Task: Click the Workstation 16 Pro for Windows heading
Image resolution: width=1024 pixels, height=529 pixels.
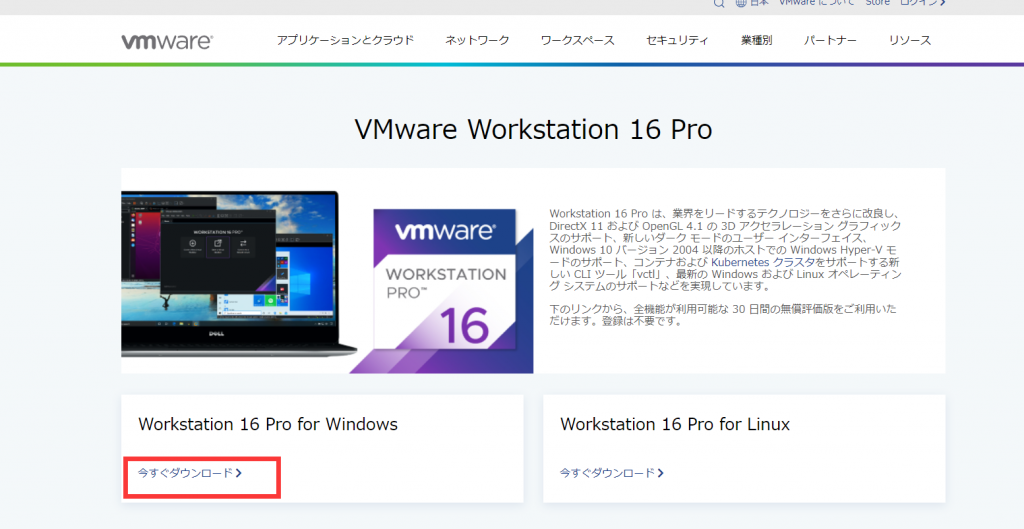Action: click(268, 425)
